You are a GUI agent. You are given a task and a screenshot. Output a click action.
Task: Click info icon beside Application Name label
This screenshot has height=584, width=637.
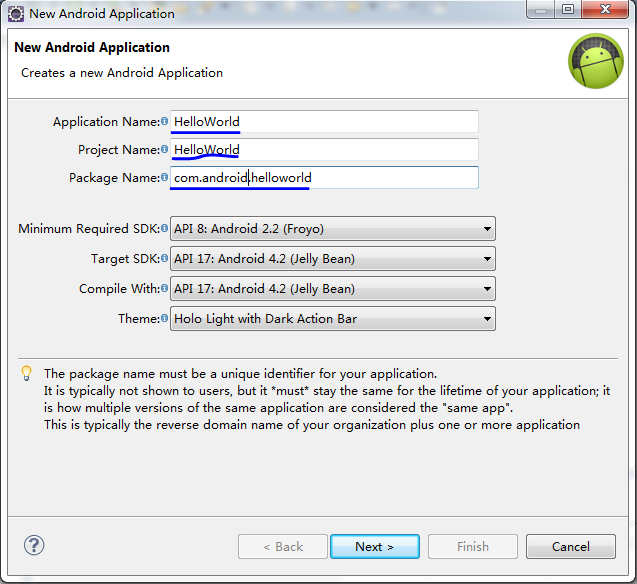coord(164,121)
